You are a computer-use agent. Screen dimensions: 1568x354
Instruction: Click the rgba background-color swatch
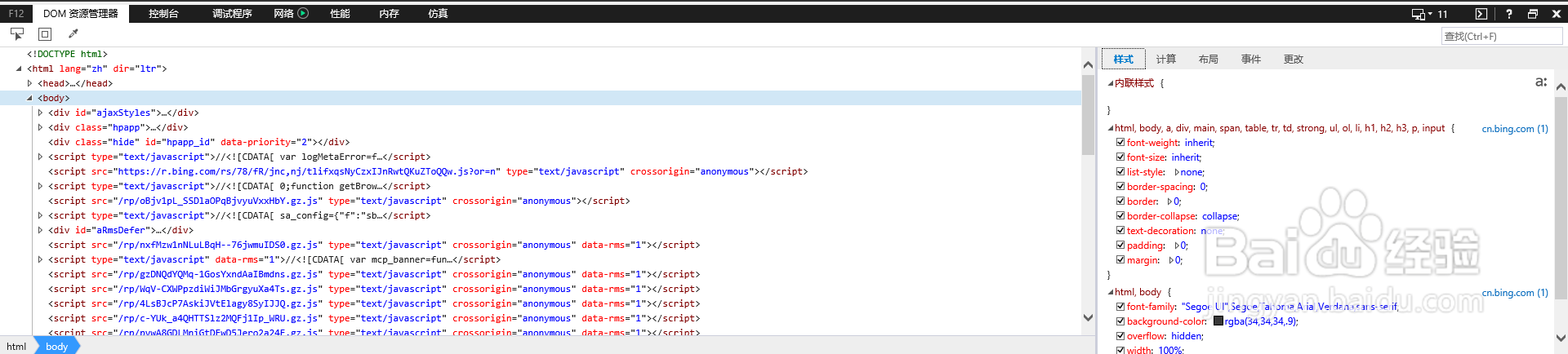pyautogui.click(x=1218, y=321)
